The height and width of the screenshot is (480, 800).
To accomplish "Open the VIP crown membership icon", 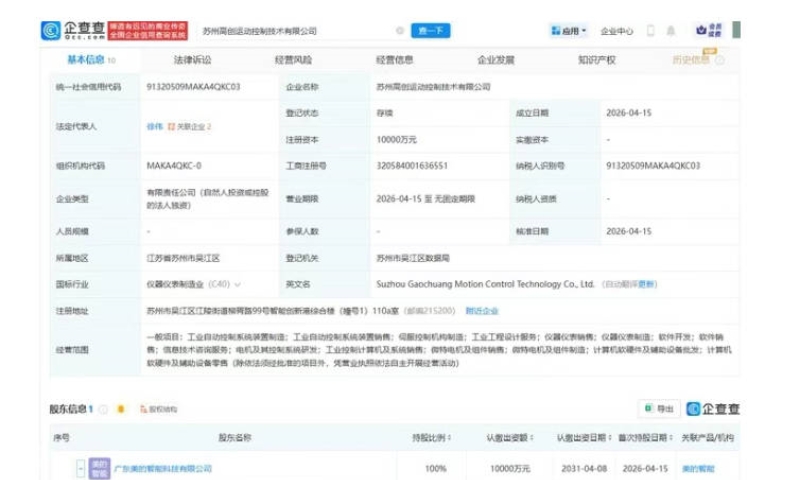I will click(709, 30).
